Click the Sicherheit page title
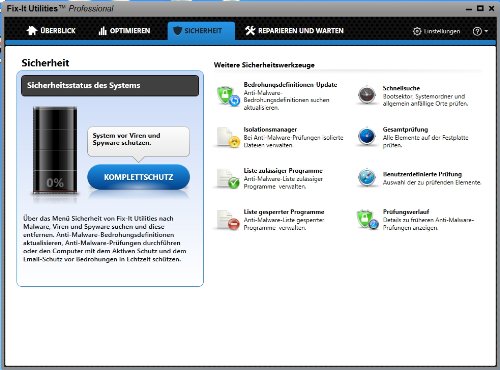The image size is (500, 370). click(45, 63)
